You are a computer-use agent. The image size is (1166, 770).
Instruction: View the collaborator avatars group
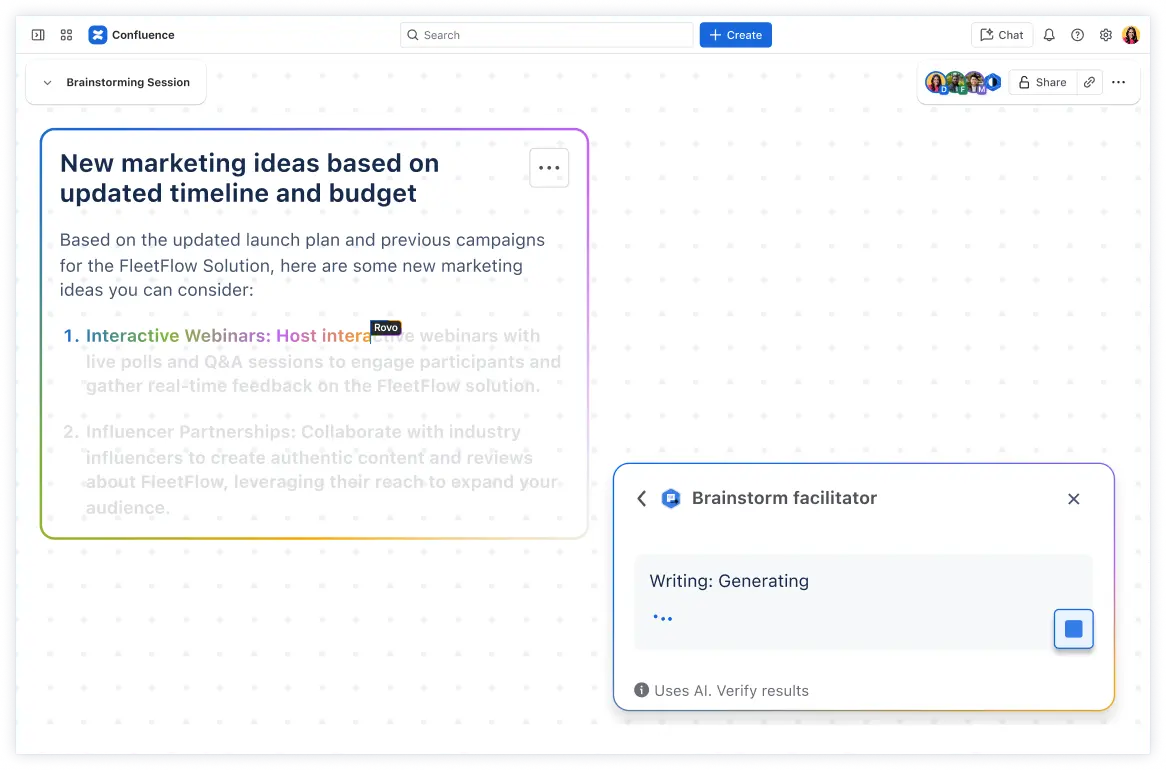coord(962,83)
